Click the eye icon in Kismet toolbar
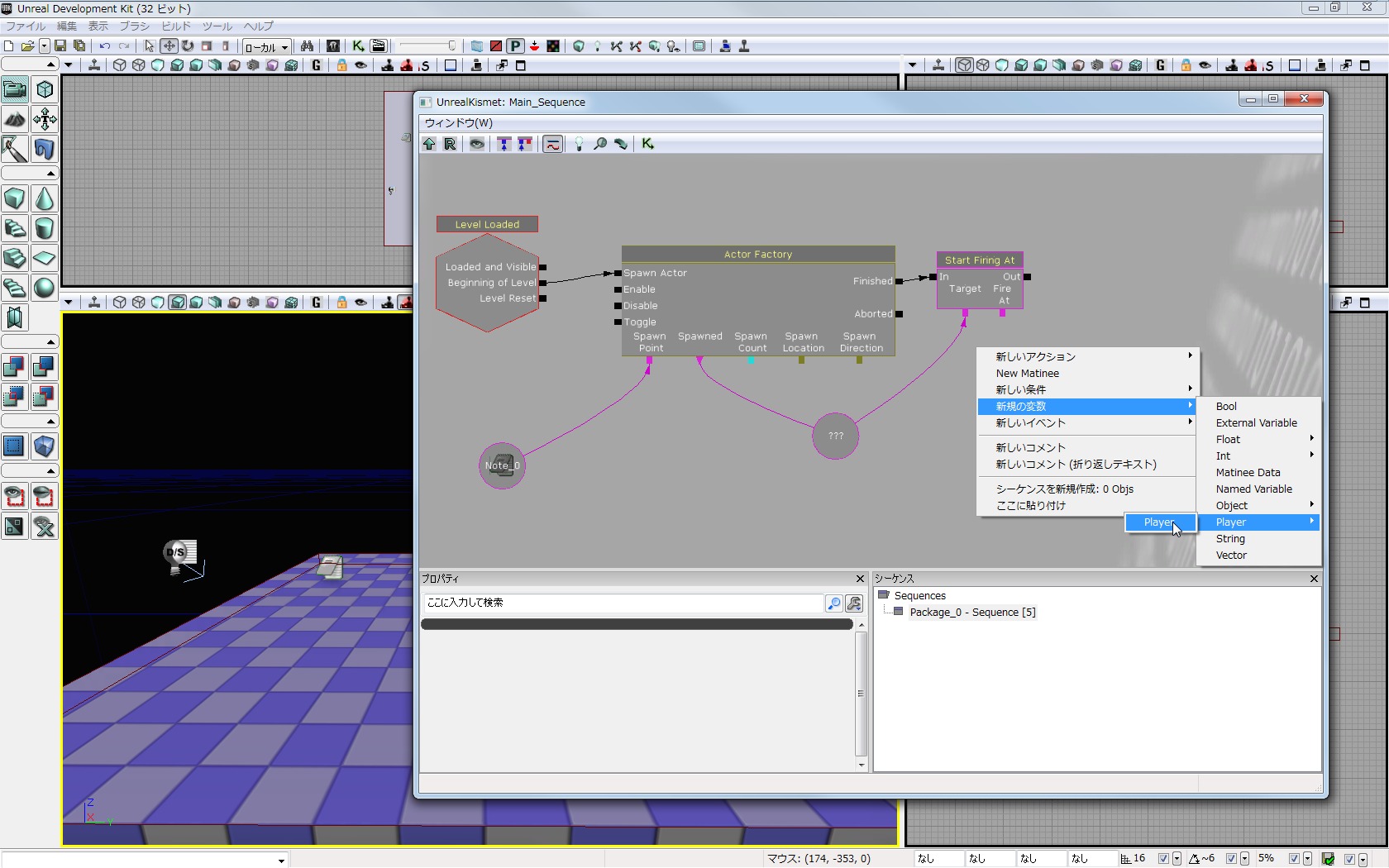Viewport: 1389px width, 868px height. tap(477, 144)
